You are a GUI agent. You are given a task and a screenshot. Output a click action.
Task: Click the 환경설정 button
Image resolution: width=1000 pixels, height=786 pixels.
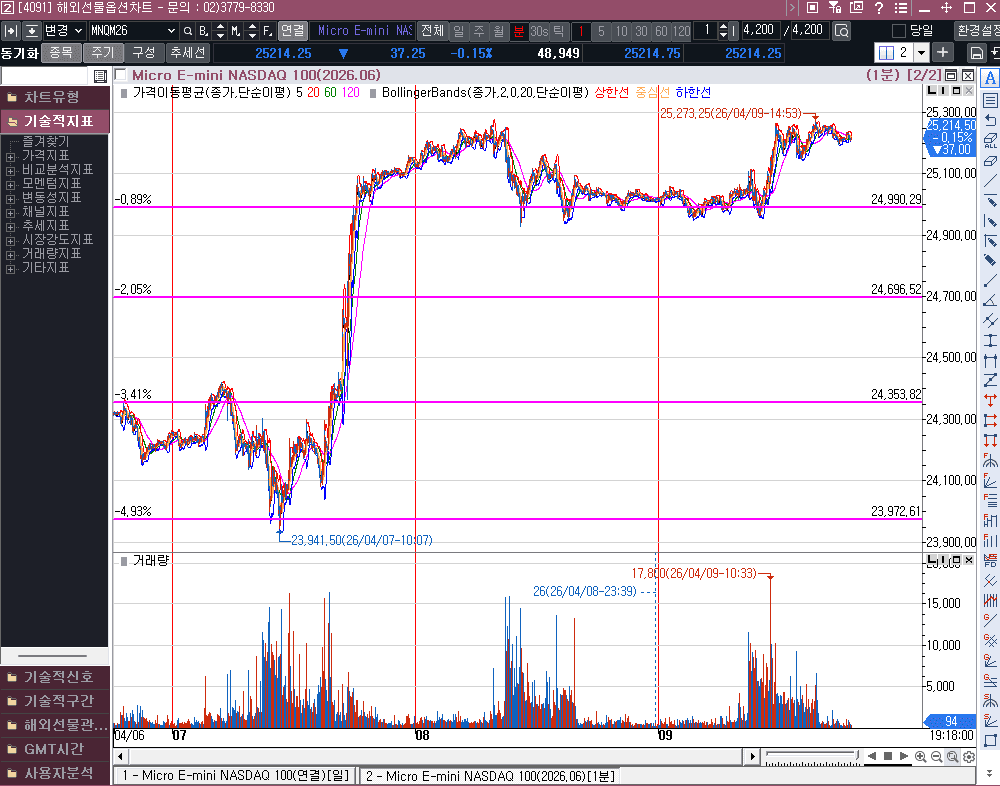click(977, 31)
